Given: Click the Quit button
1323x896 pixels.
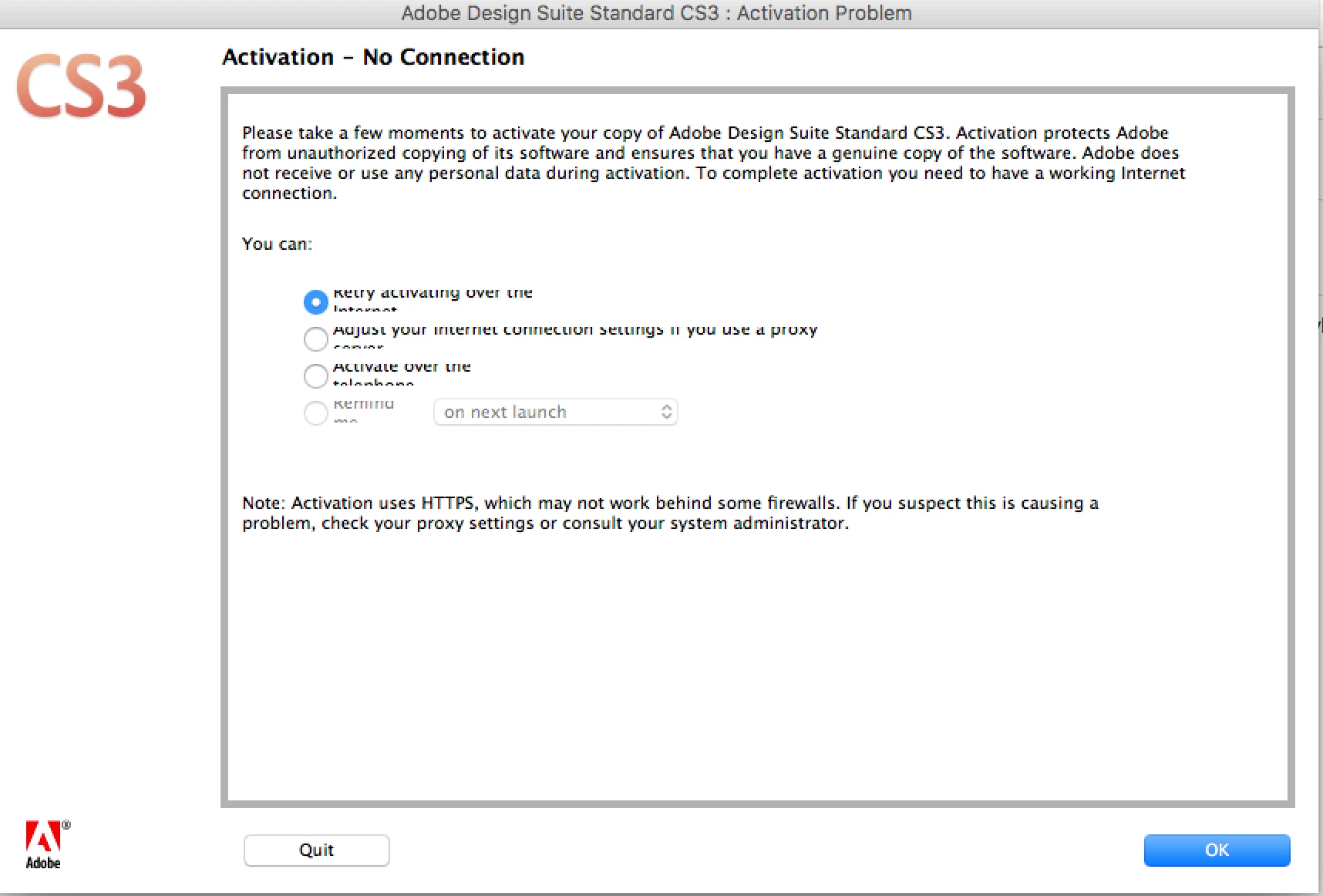Looking at the screenshot, I should point(316,850).
